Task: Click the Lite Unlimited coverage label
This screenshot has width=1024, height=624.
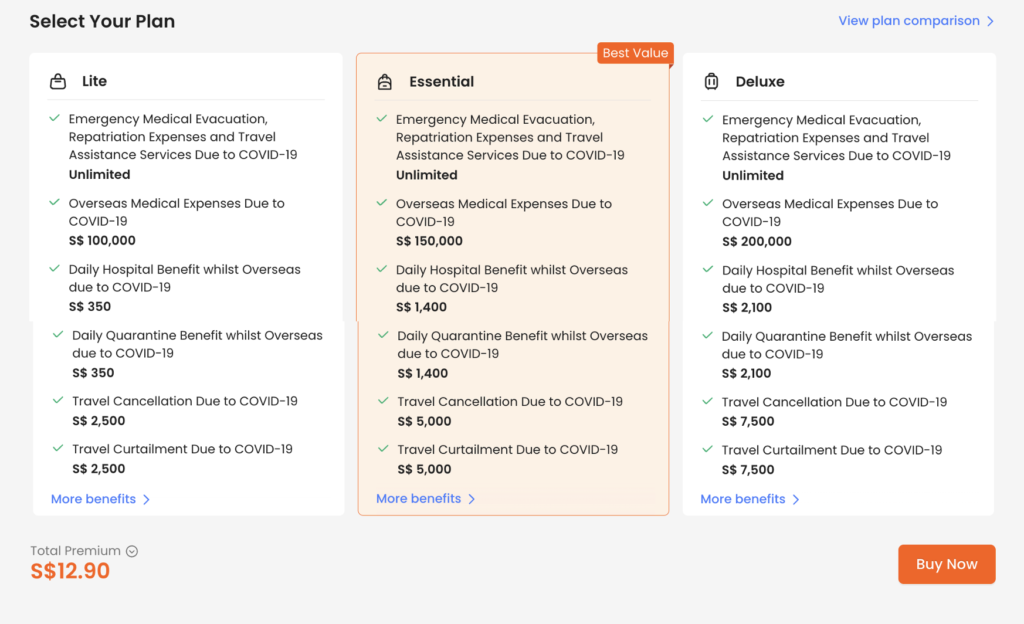Action: 99,174
